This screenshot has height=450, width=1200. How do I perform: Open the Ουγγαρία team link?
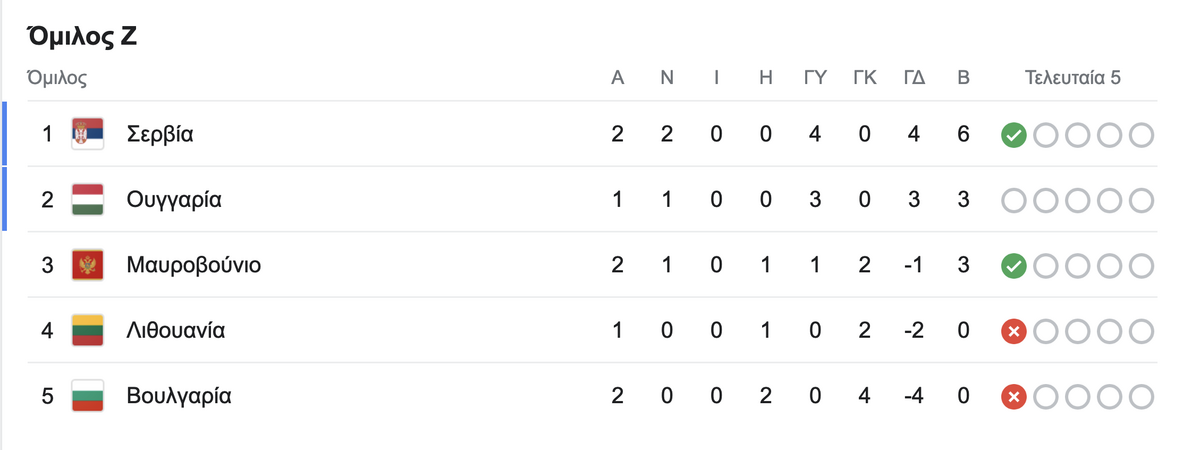point(174,200)
